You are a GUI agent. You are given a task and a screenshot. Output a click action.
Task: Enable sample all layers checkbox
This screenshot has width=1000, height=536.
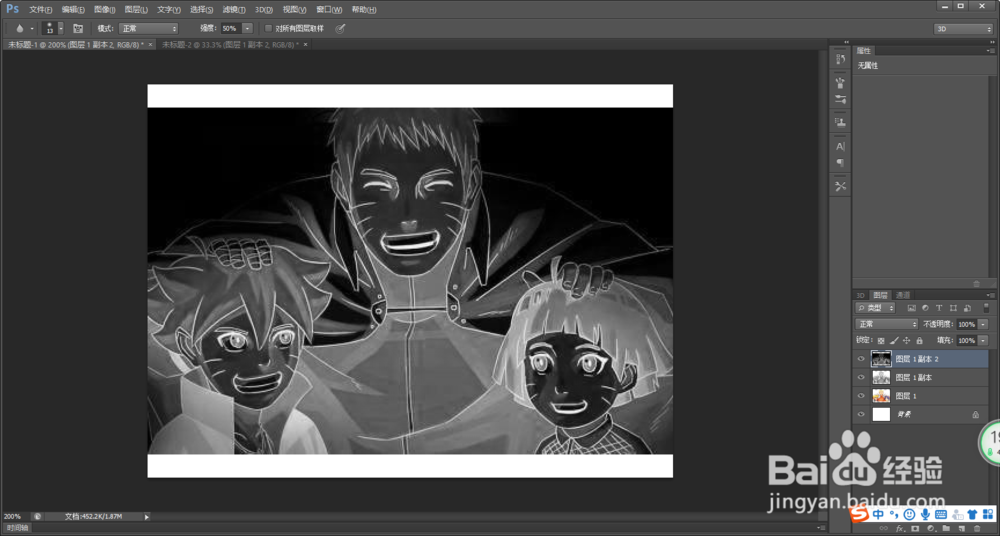pos(268,29)
